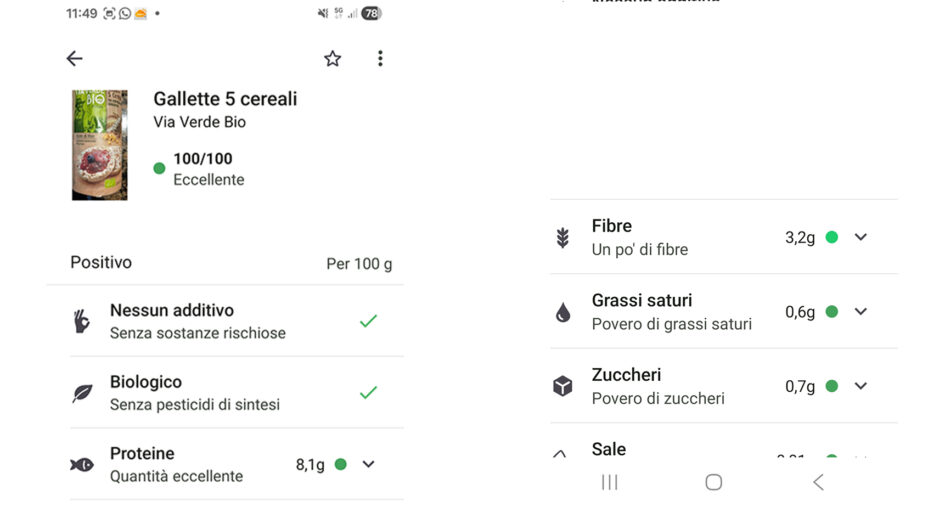Expand the Grassi saturi details chevron

(860, 311)
